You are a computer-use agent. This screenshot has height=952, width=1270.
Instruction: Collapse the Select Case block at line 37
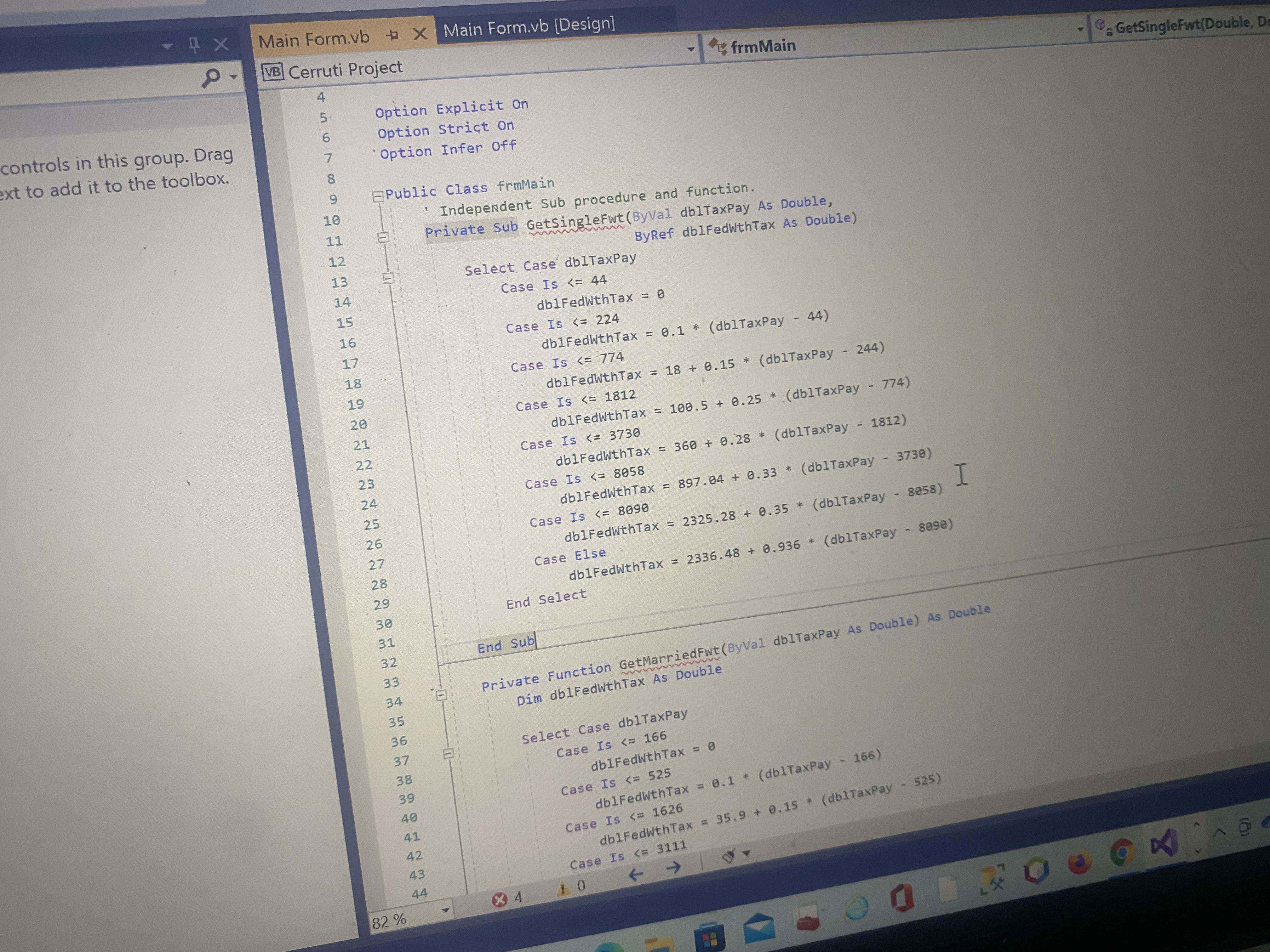449,753
